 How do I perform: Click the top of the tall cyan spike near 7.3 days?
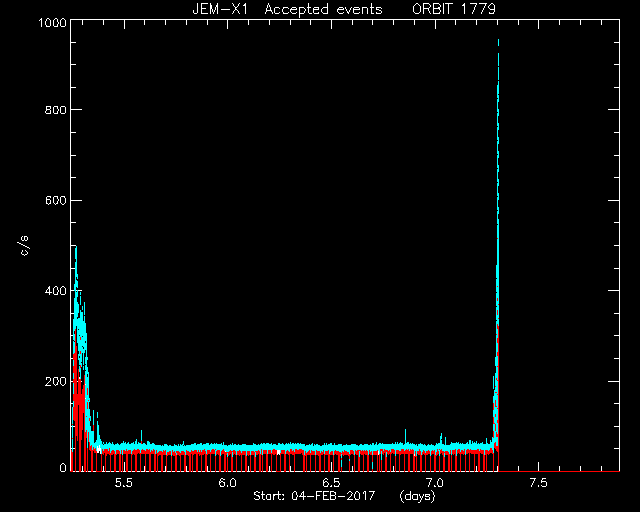pos(498,41)
